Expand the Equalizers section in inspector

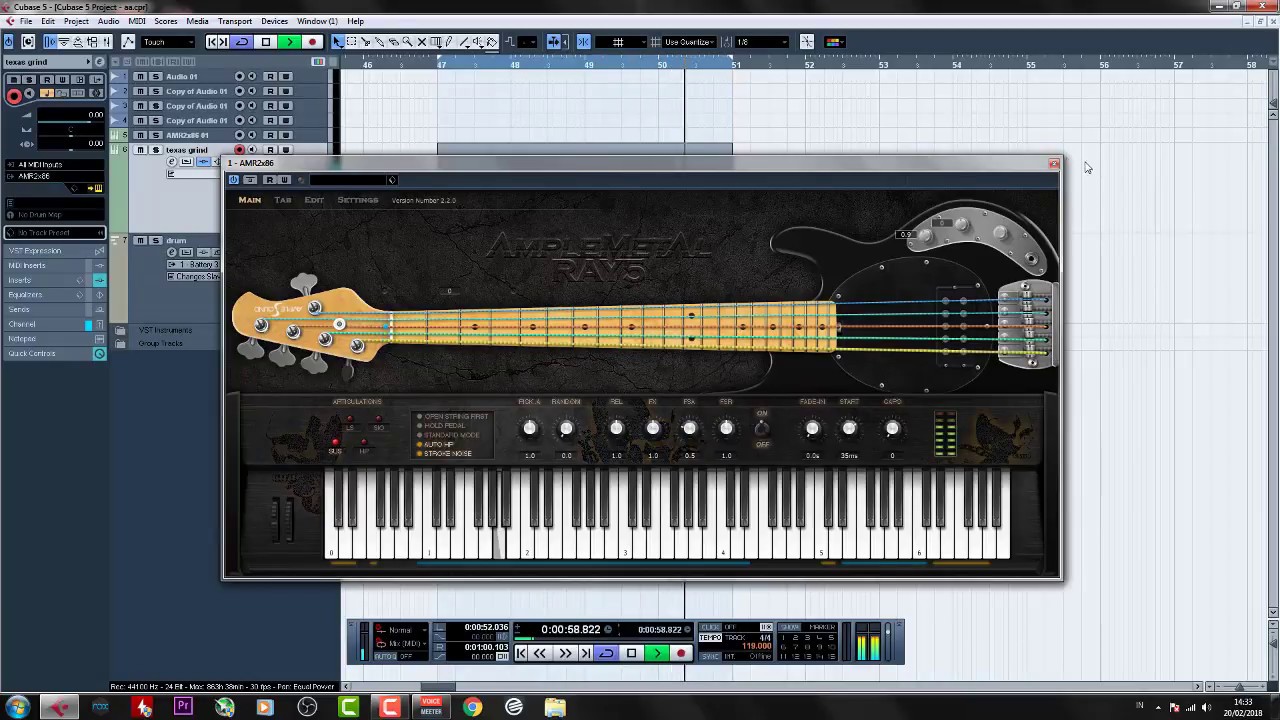[x=55, y=295]
